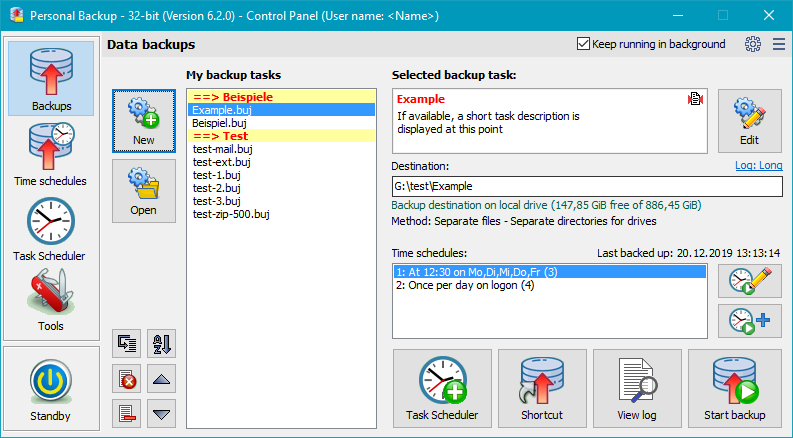Move selected task down in list
The image size is (793, 438).
(161, 414)
